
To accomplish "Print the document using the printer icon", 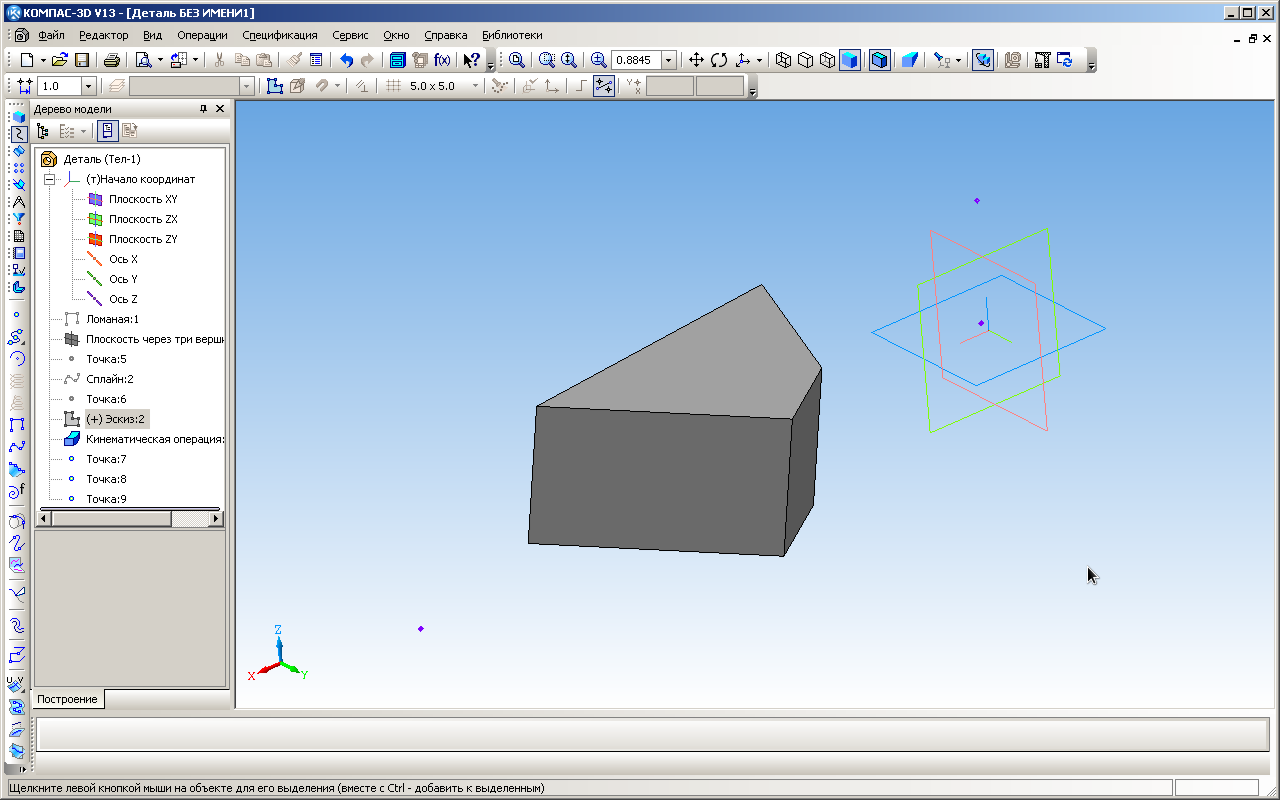I will (x=112, y=60).
